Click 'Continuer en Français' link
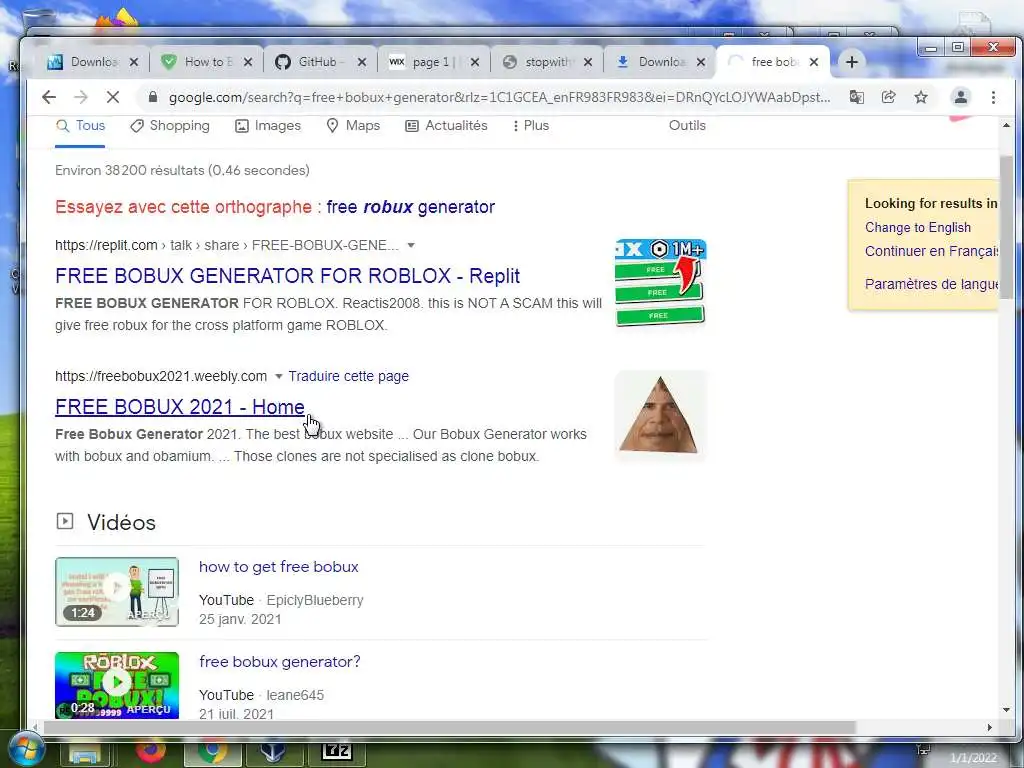This screenshot has width=1024, height=768. [x=931, y=251]
